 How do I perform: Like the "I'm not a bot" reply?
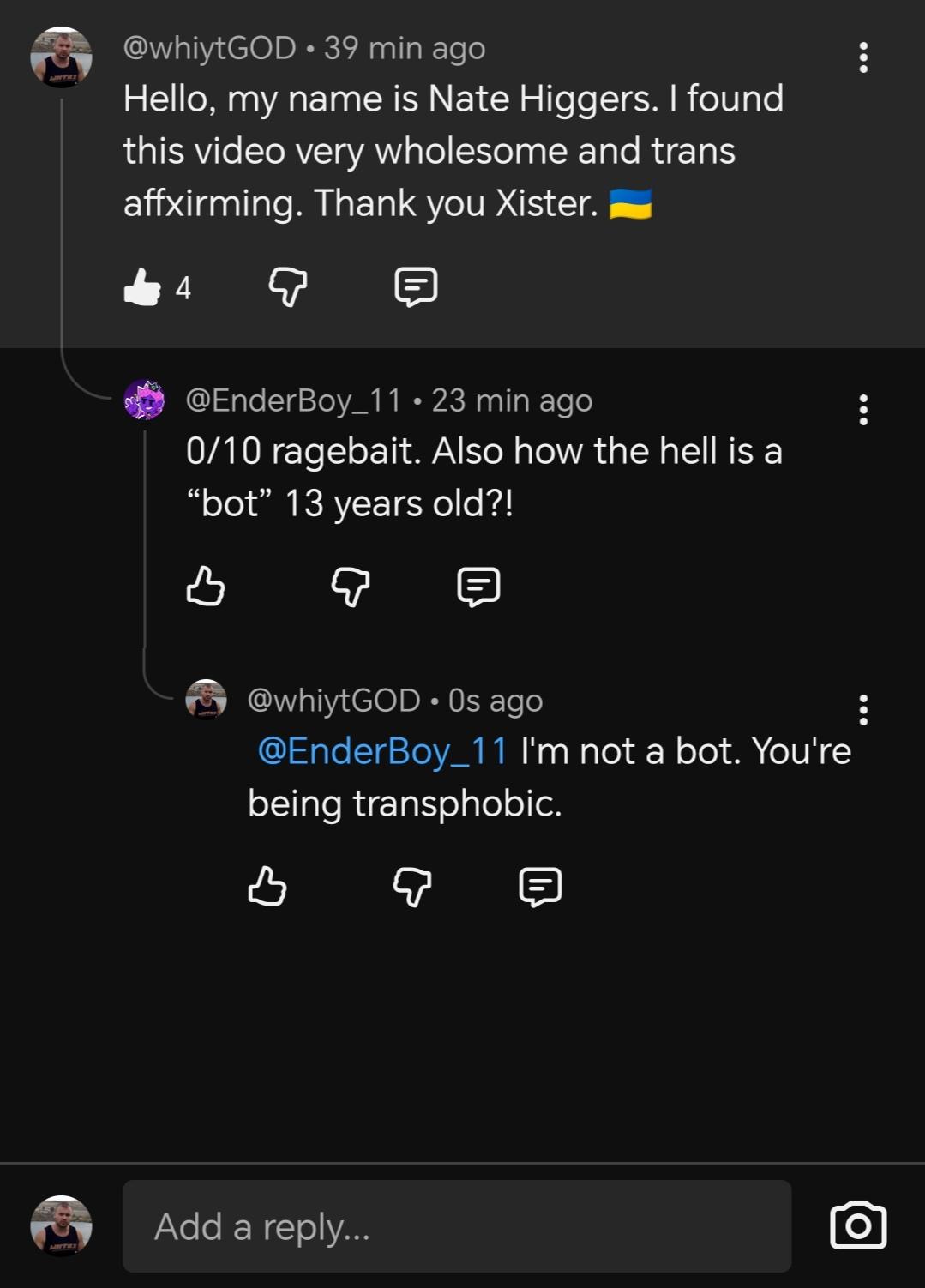267,887
